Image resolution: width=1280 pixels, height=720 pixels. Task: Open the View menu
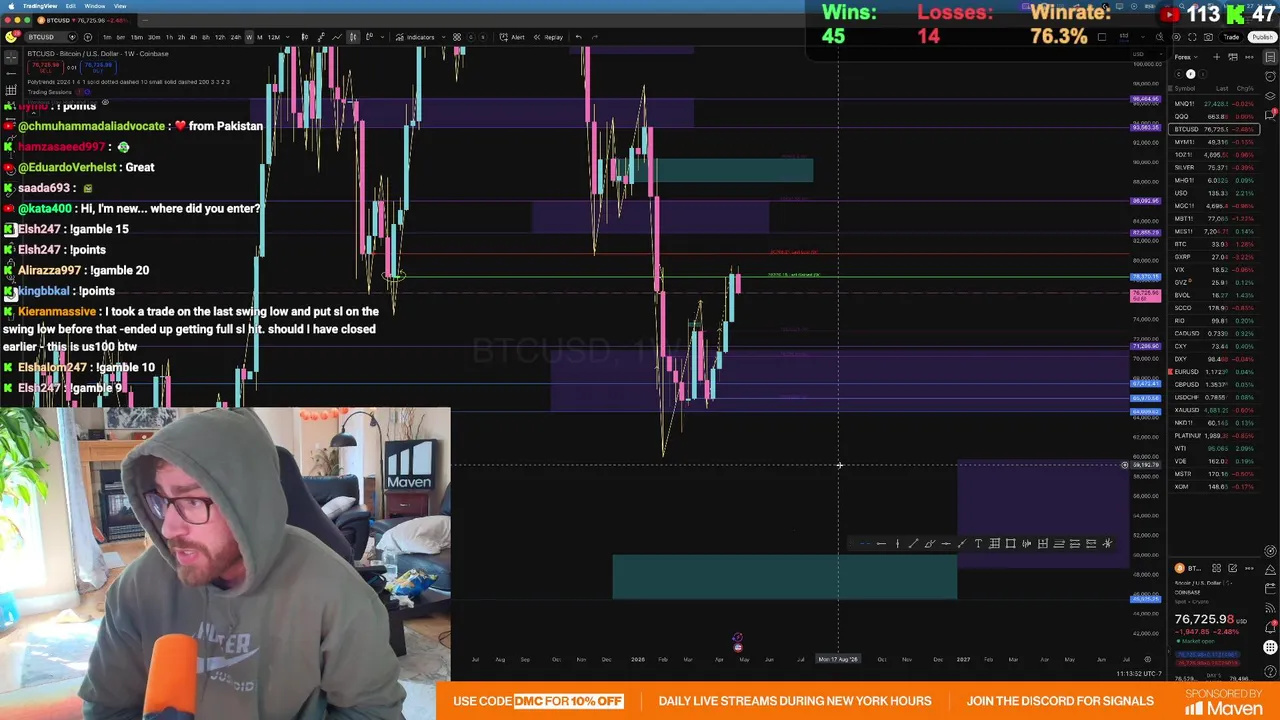[120, 6]
